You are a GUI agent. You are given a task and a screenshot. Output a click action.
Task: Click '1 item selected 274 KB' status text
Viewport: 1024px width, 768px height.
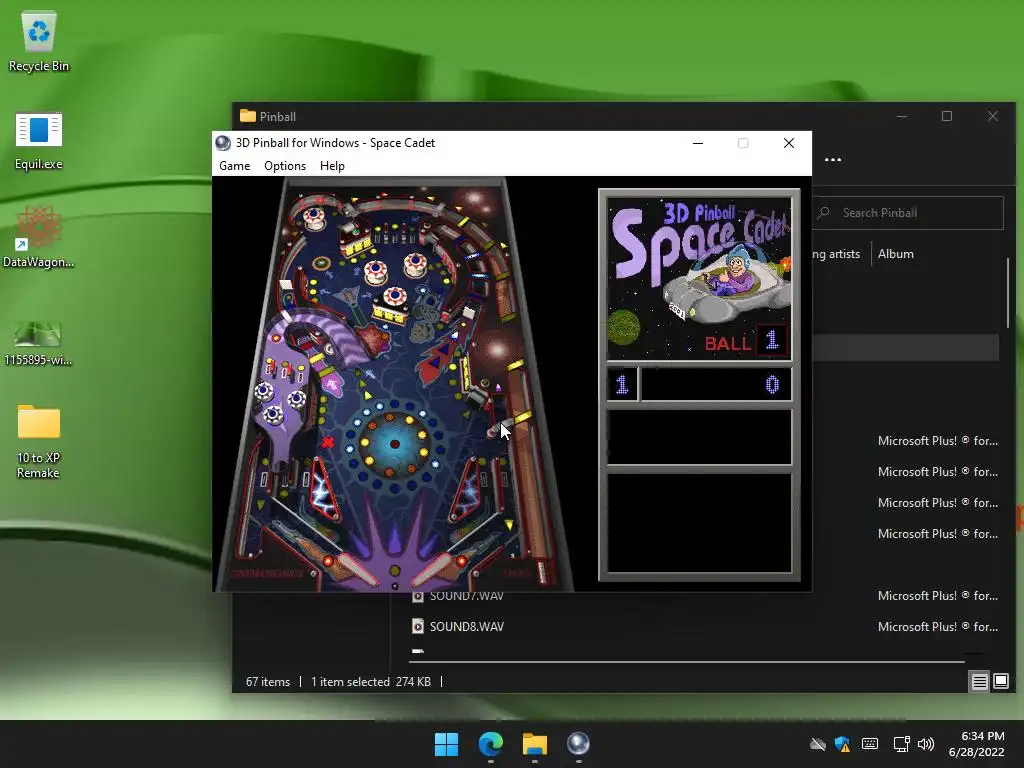pos(371,682)
